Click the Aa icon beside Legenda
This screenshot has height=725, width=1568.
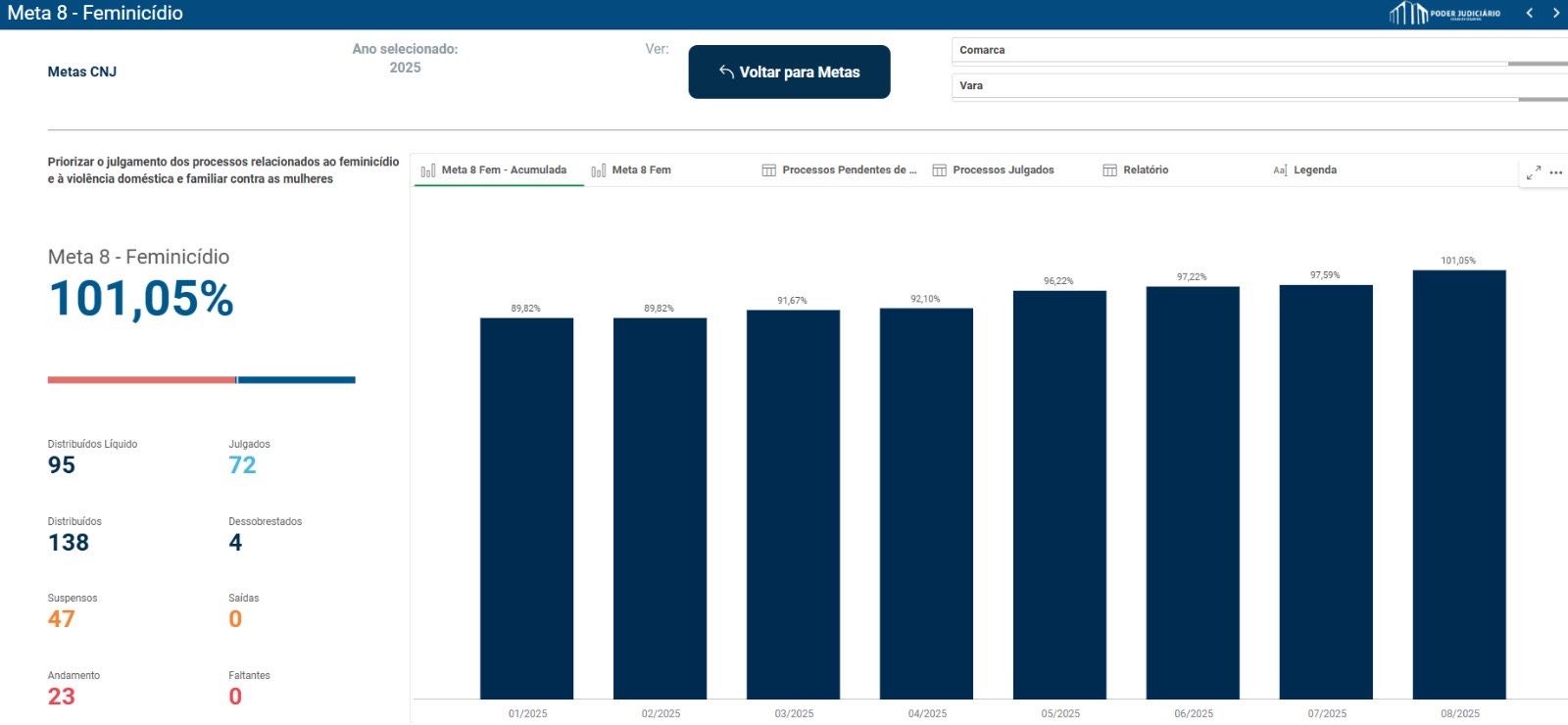tap(1279, 170)
